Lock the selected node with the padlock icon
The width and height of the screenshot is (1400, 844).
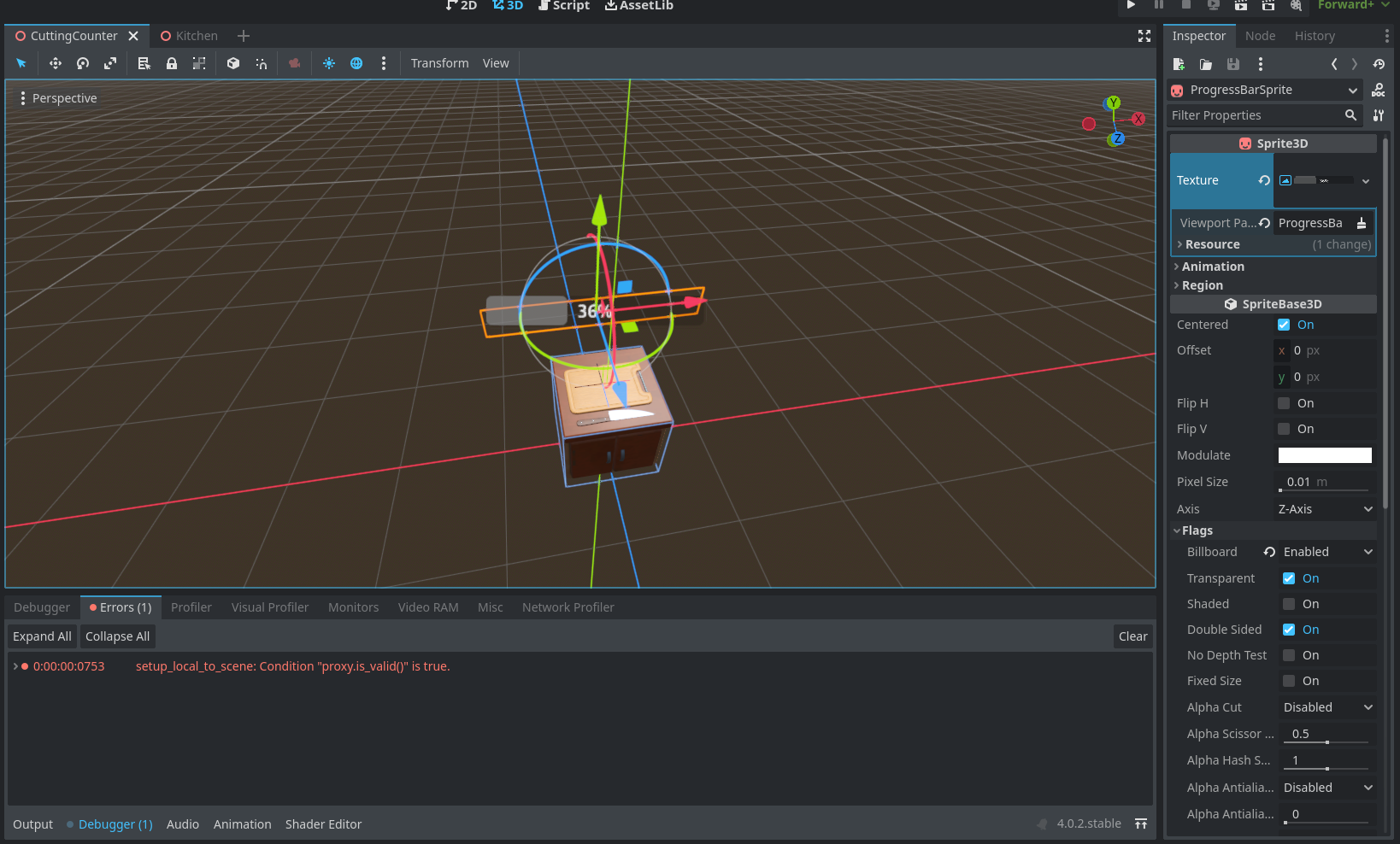171,63
